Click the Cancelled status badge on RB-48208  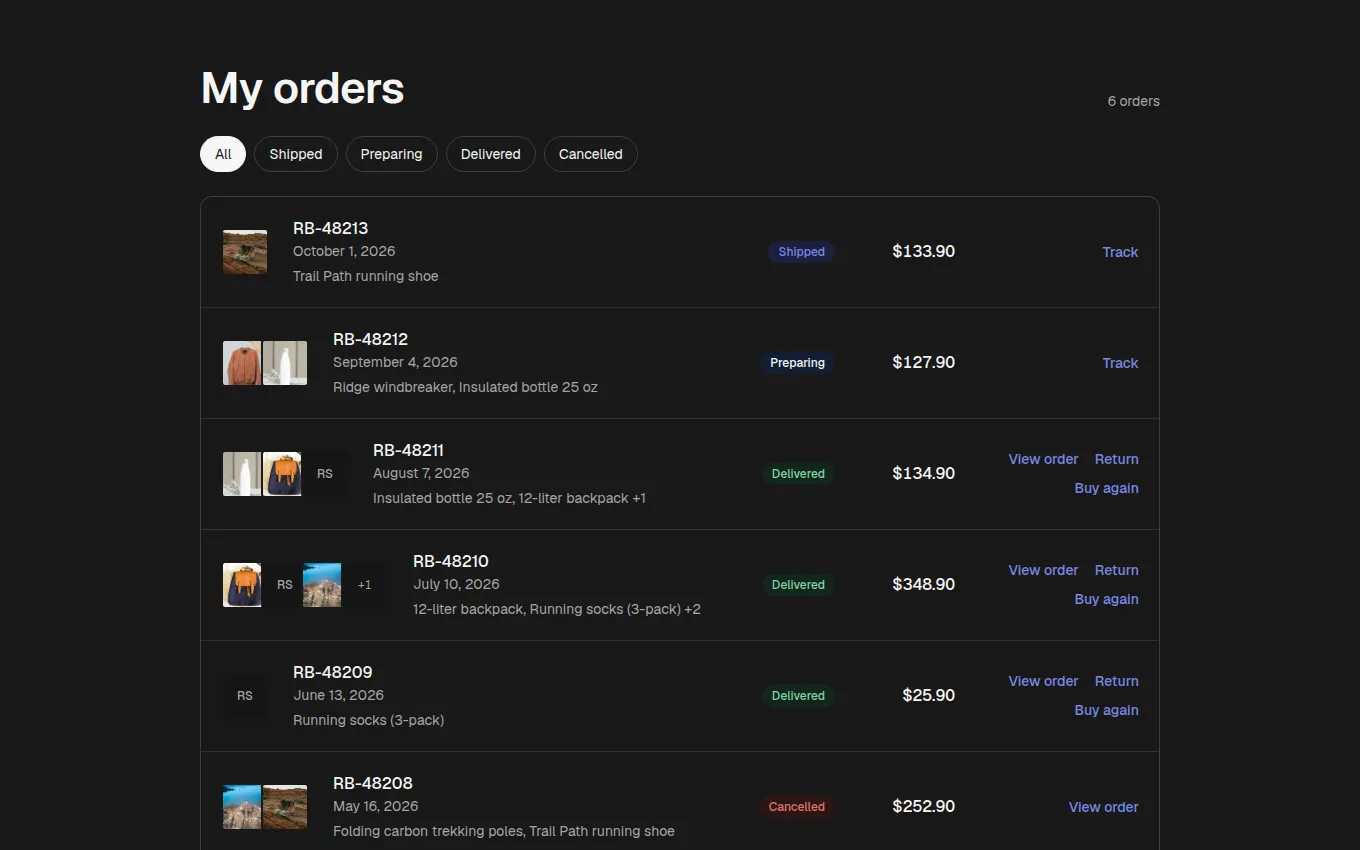[797, 807]
